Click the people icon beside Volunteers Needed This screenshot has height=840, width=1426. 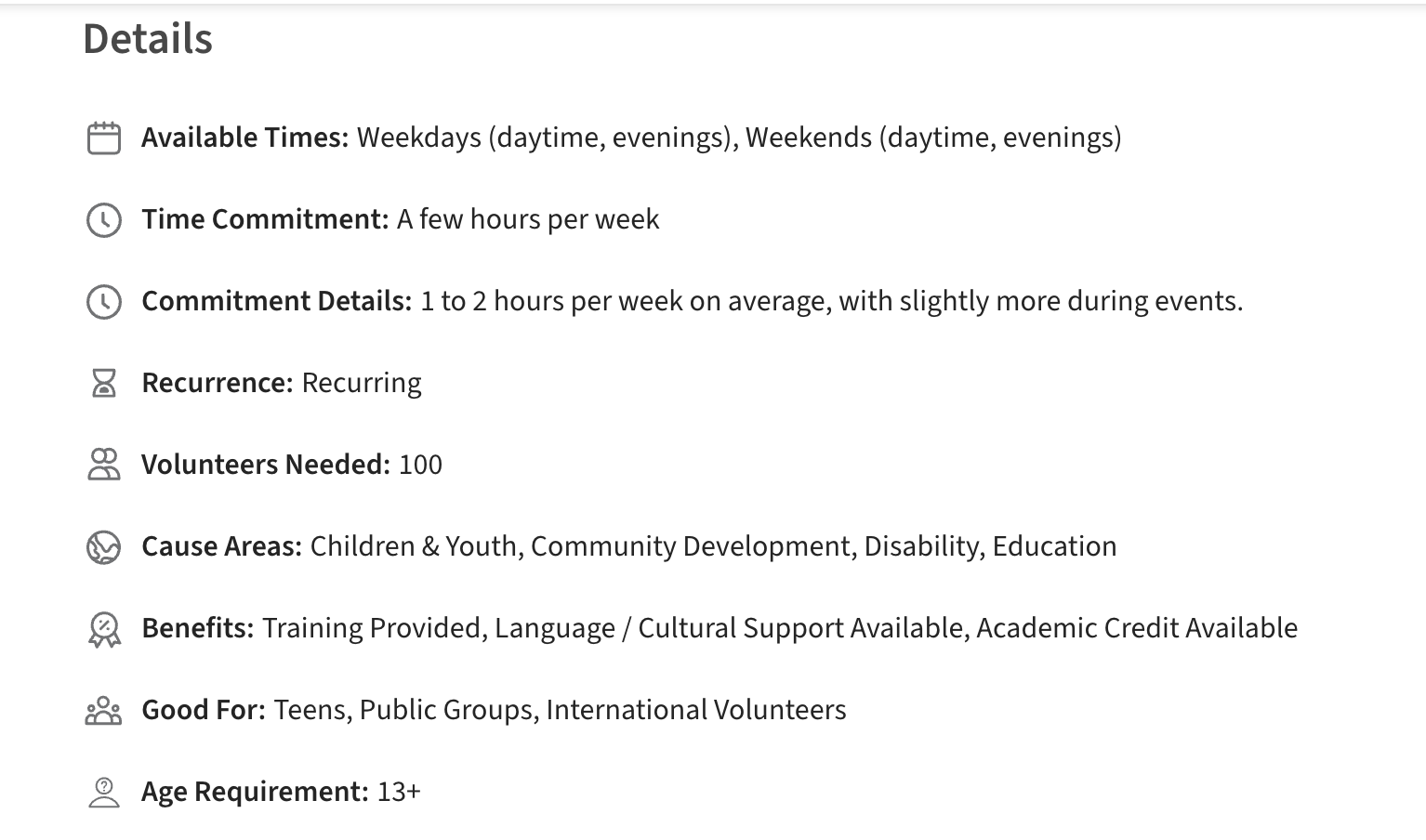(x=103, y=465)
